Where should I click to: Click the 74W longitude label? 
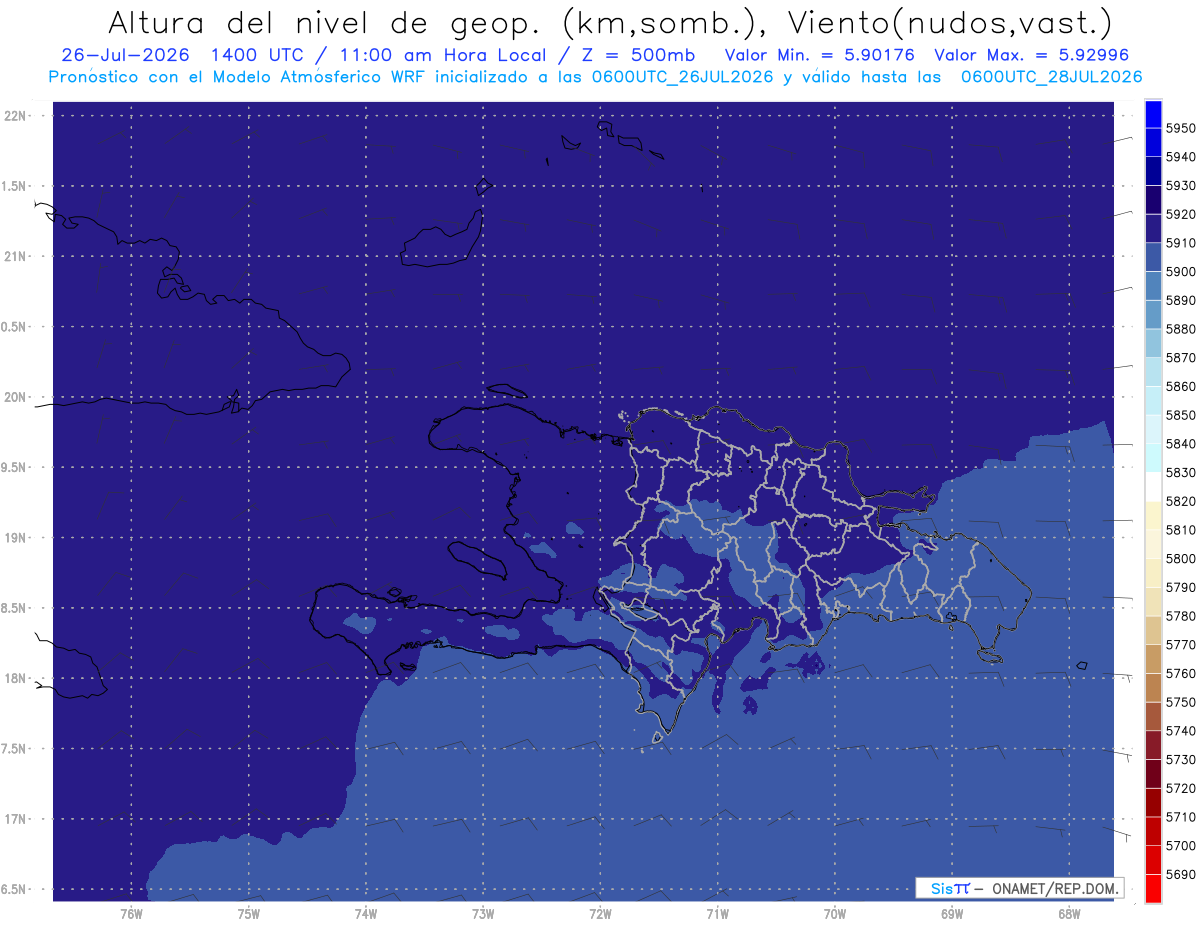click(x=365, y=913)
